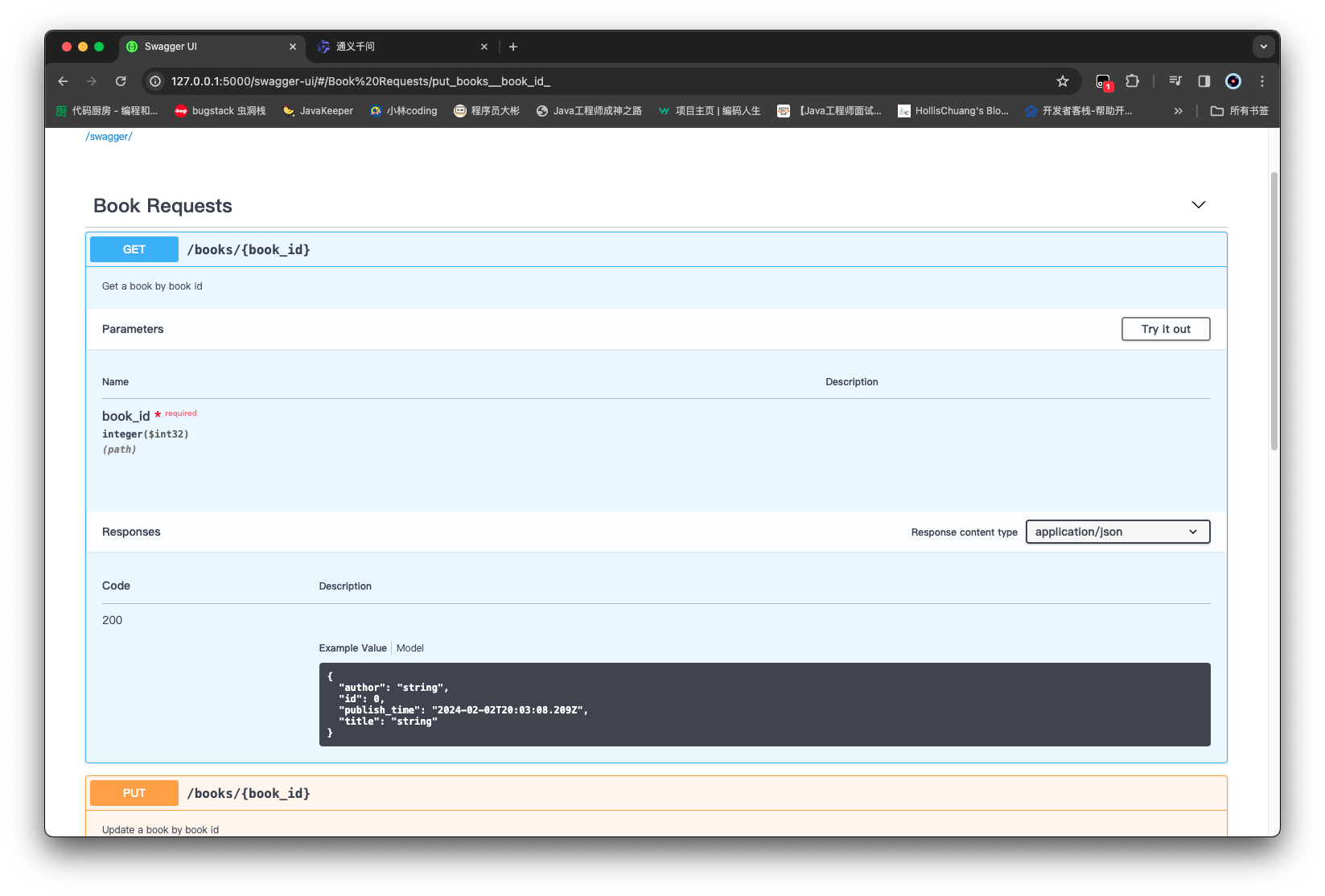Open the Response content type dropdown

(1118, 532)
